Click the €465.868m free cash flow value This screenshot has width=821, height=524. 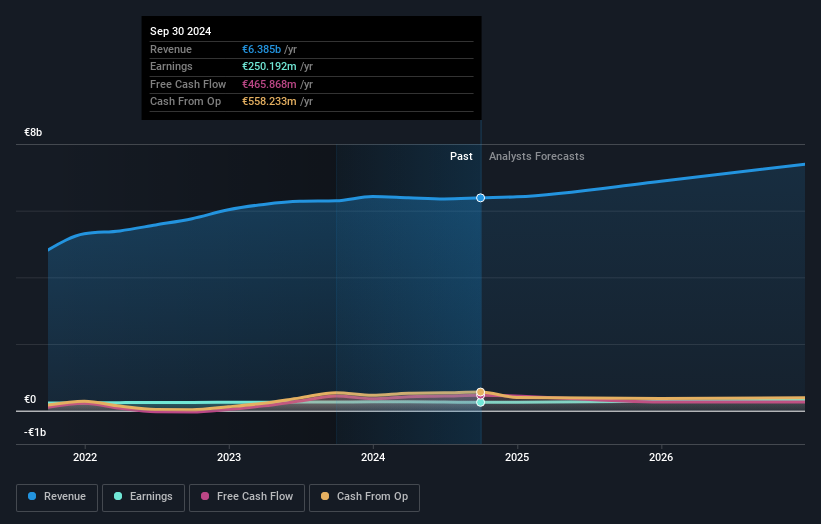pos(269,84)
